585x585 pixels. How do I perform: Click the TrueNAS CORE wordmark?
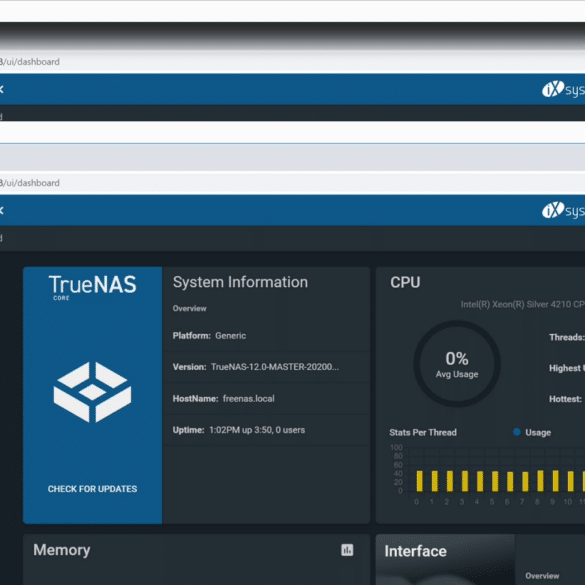[x=92, y=287]
